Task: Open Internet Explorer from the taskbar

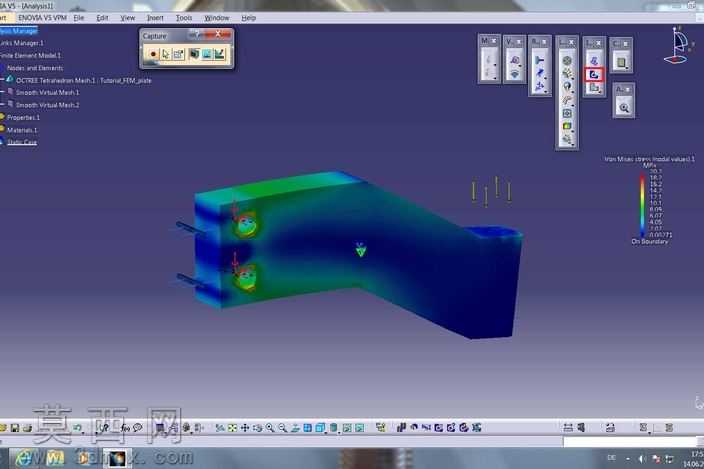Action: coord(25,458)
